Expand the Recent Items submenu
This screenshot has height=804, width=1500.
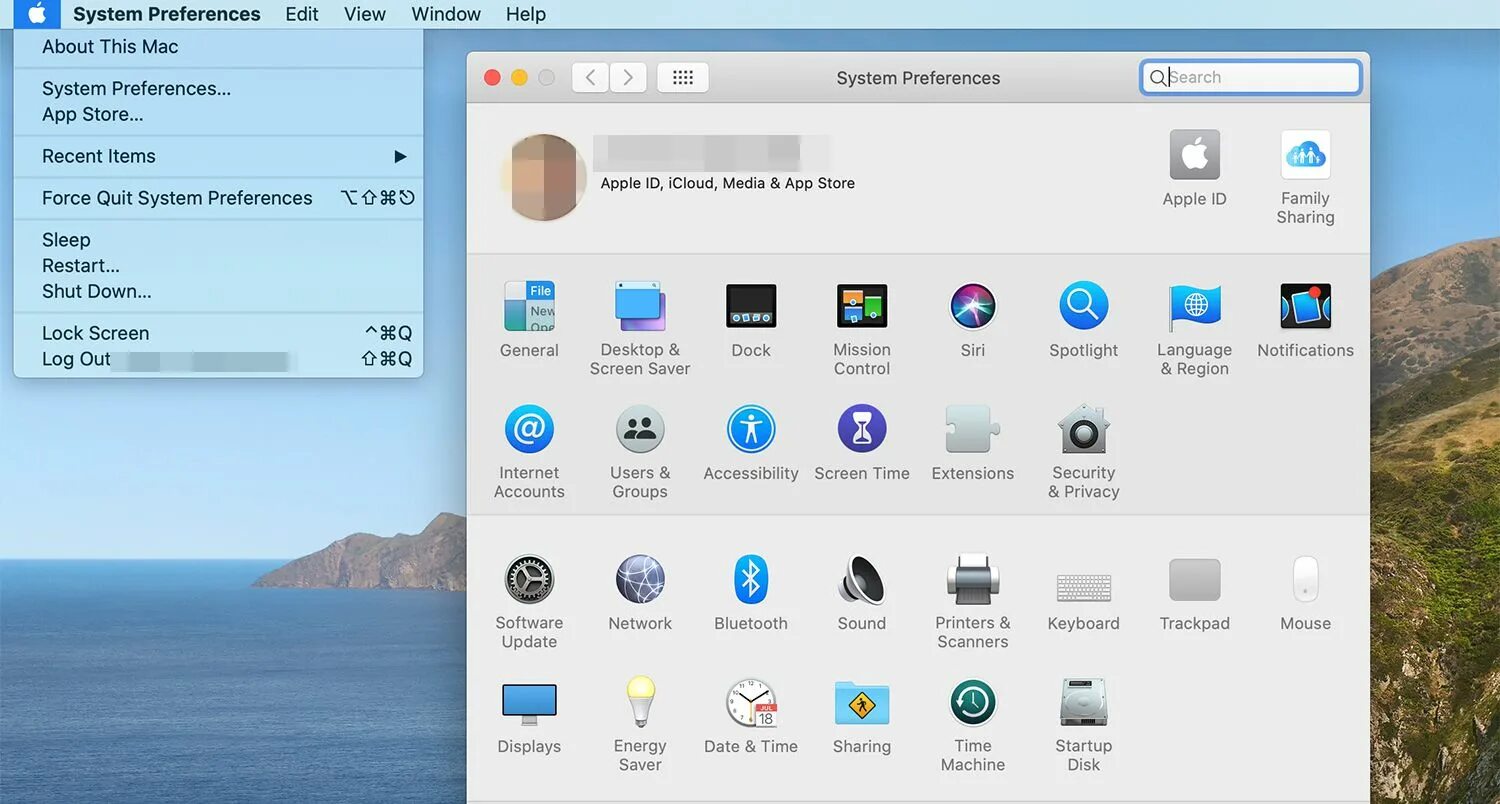pyautogui.click(x=218, y=156)
